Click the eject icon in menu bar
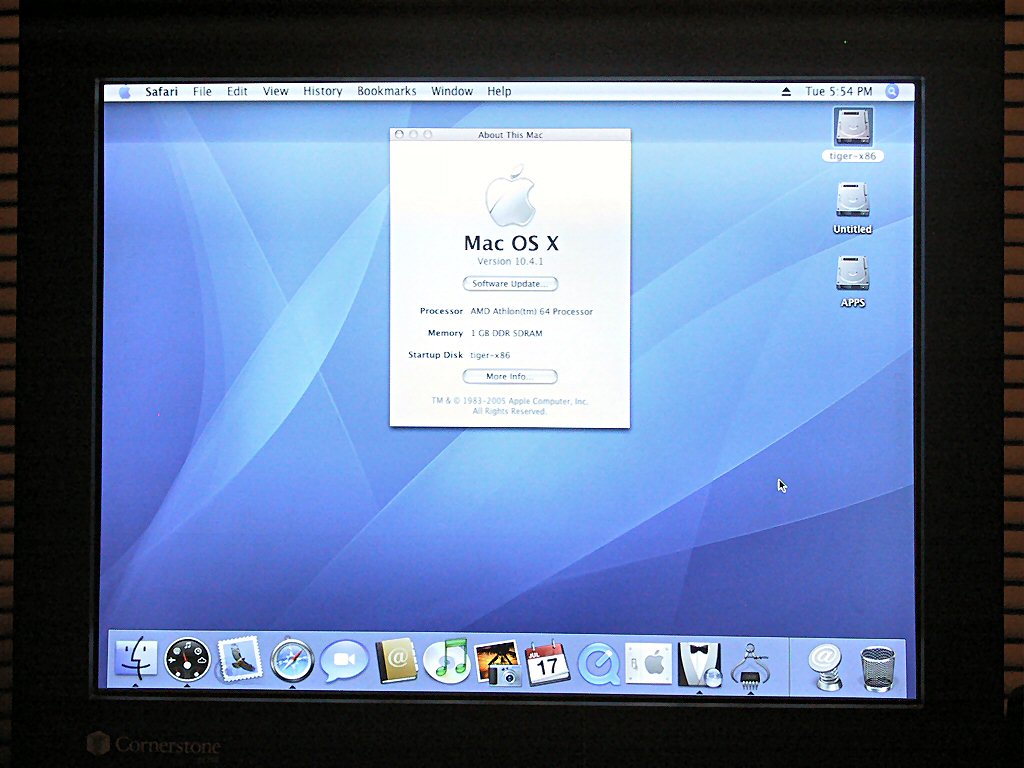 786,91
